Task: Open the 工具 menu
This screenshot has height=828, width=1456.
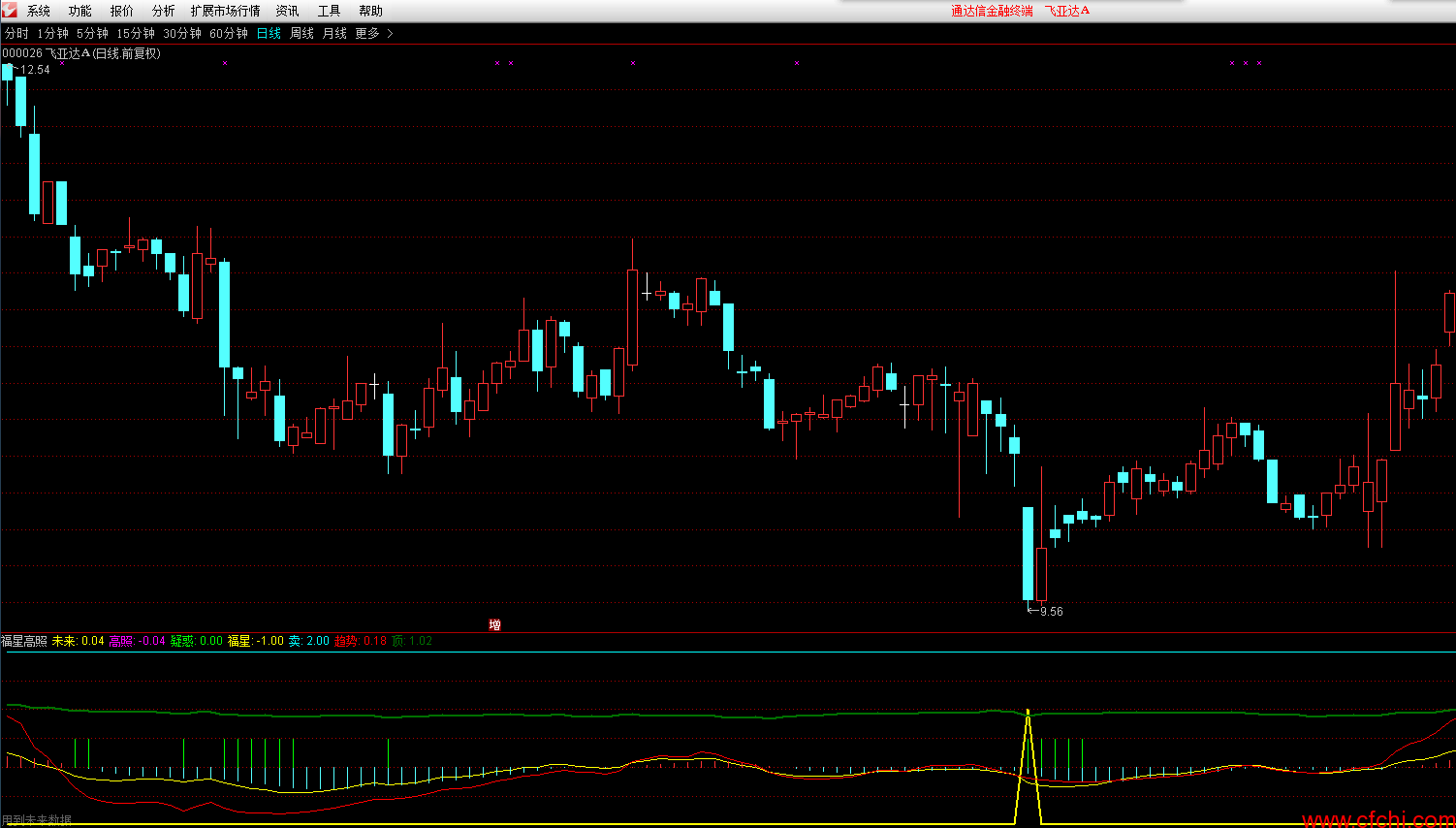Action: [x=330, y=11]
